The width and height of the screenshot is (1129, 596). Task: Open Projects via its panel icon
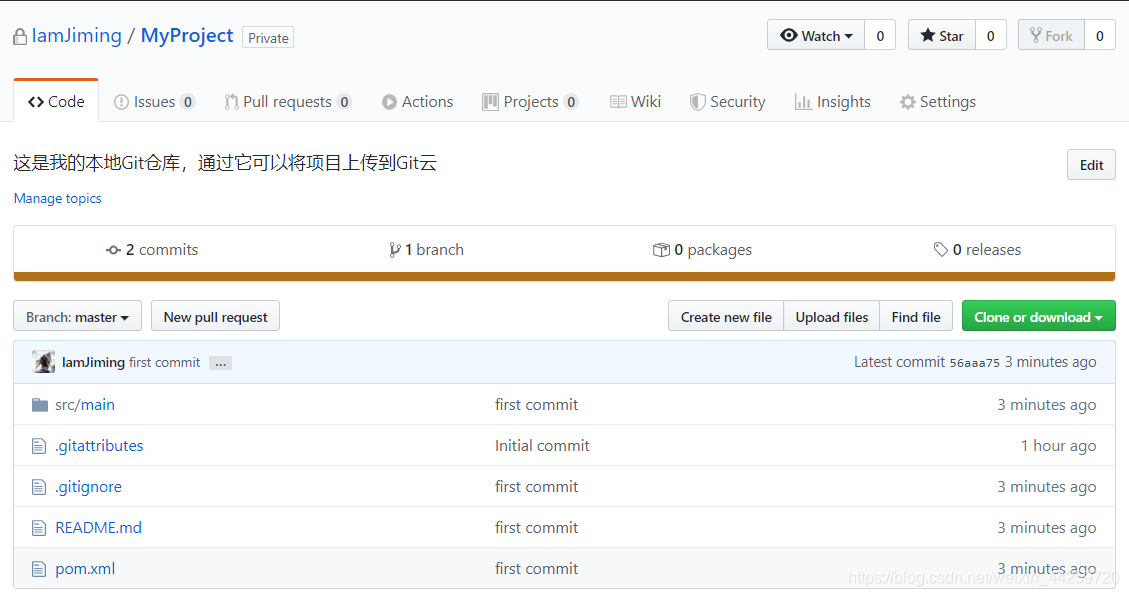tap(491, 101)
